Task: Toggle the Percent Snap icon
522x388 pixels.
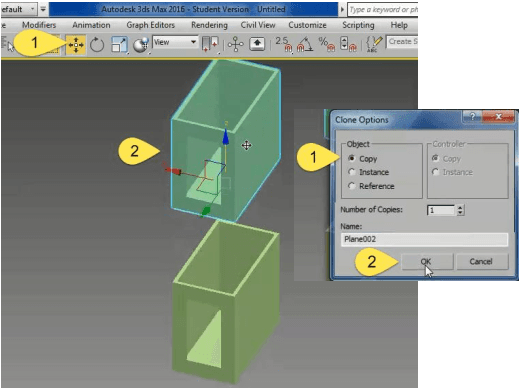Action: click(x=326, y=44)
